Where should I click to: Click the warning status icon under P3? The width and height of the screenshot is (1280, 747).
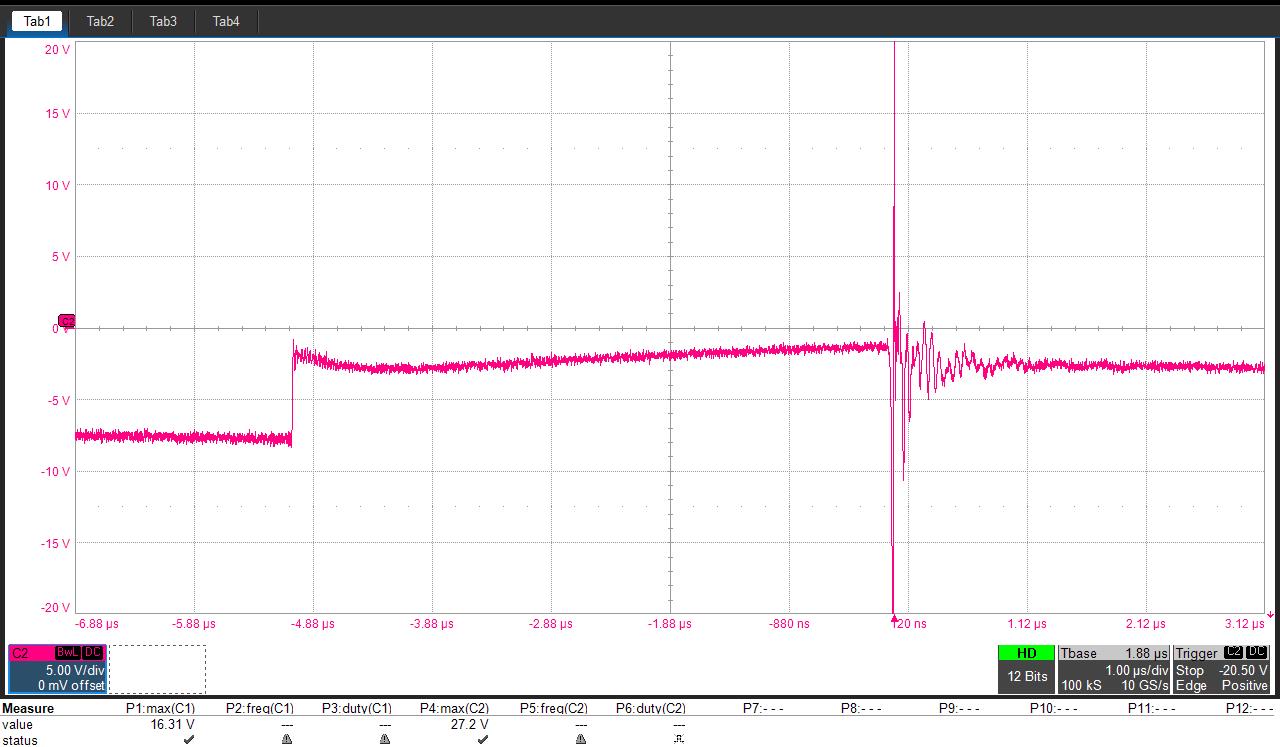coord(385,740)
